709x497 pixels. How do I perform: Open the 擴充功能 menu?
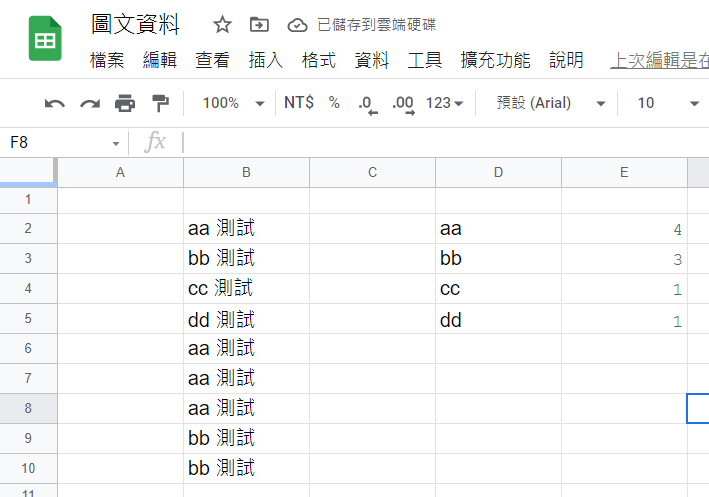(495, 60)
